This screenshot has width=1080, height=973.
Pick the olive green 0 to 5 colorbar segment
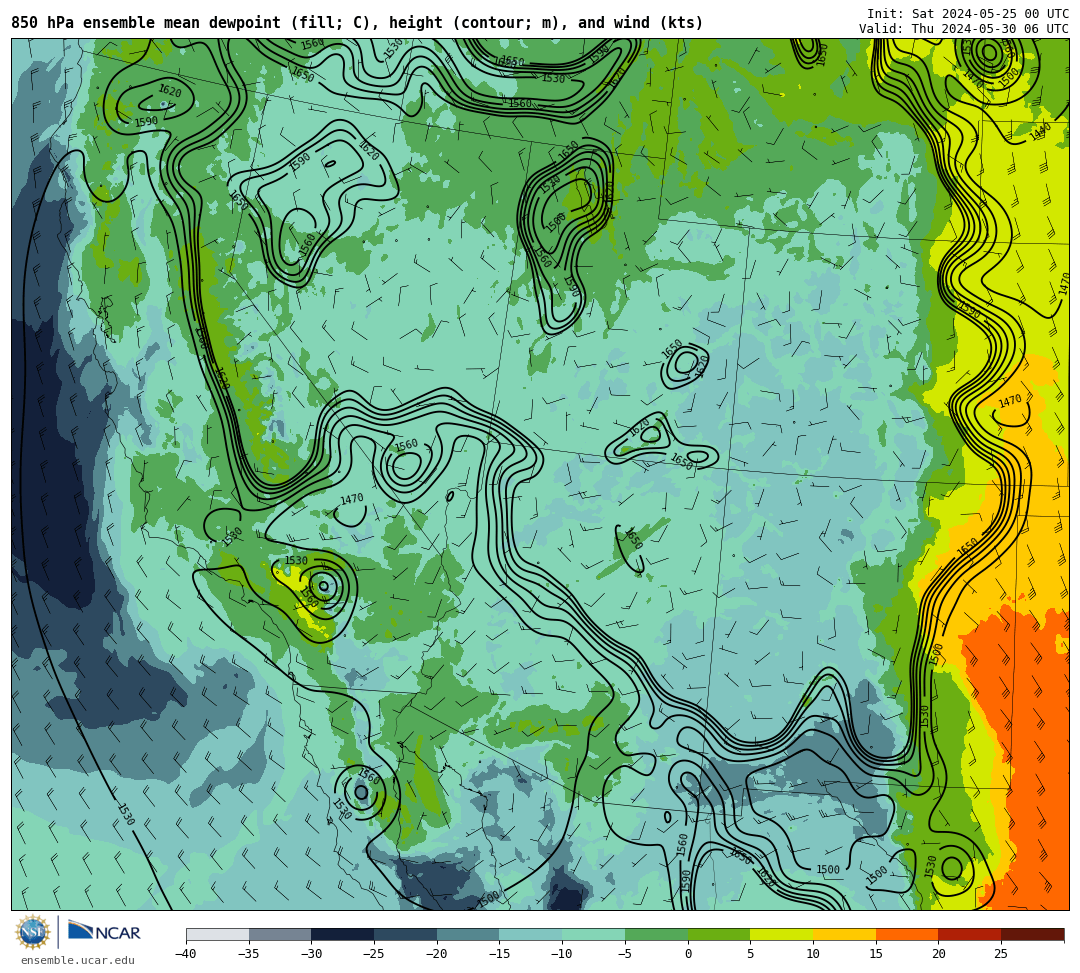coord(719,934)
